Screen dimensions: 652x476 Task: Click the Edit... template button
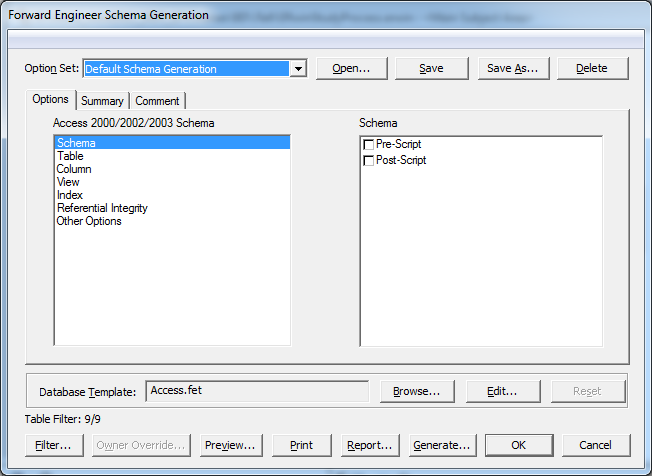[503, 391]
